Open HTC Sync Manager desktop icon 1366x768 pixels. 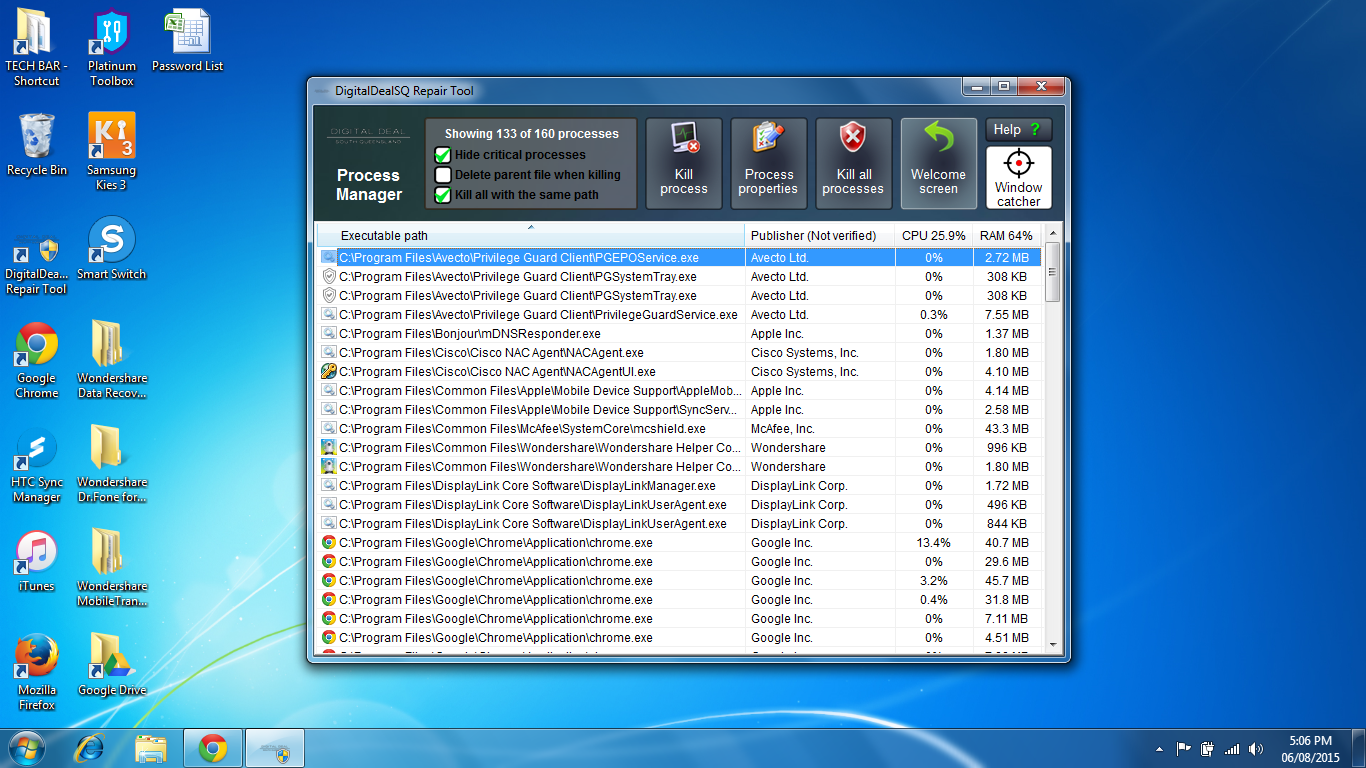[37, 464]
